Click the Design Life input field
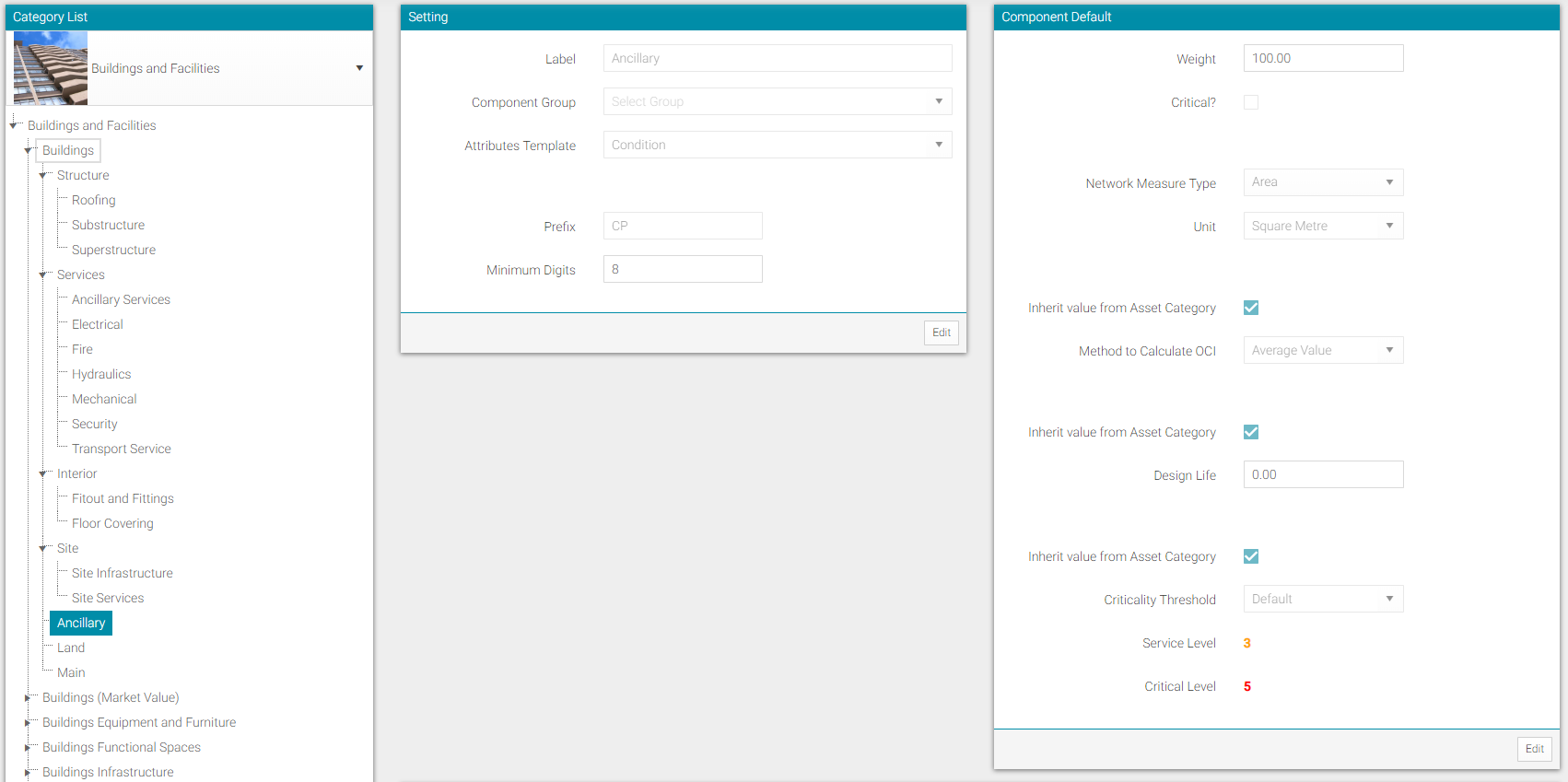 (1324, 474)
